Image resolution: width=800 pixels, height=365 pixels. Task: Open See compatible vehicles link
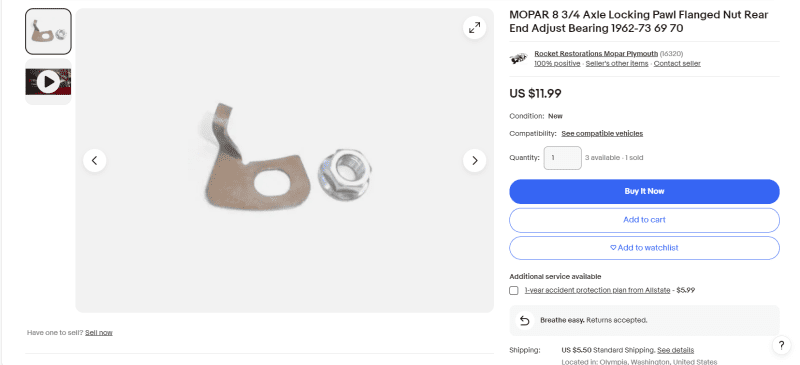(602, 133)
